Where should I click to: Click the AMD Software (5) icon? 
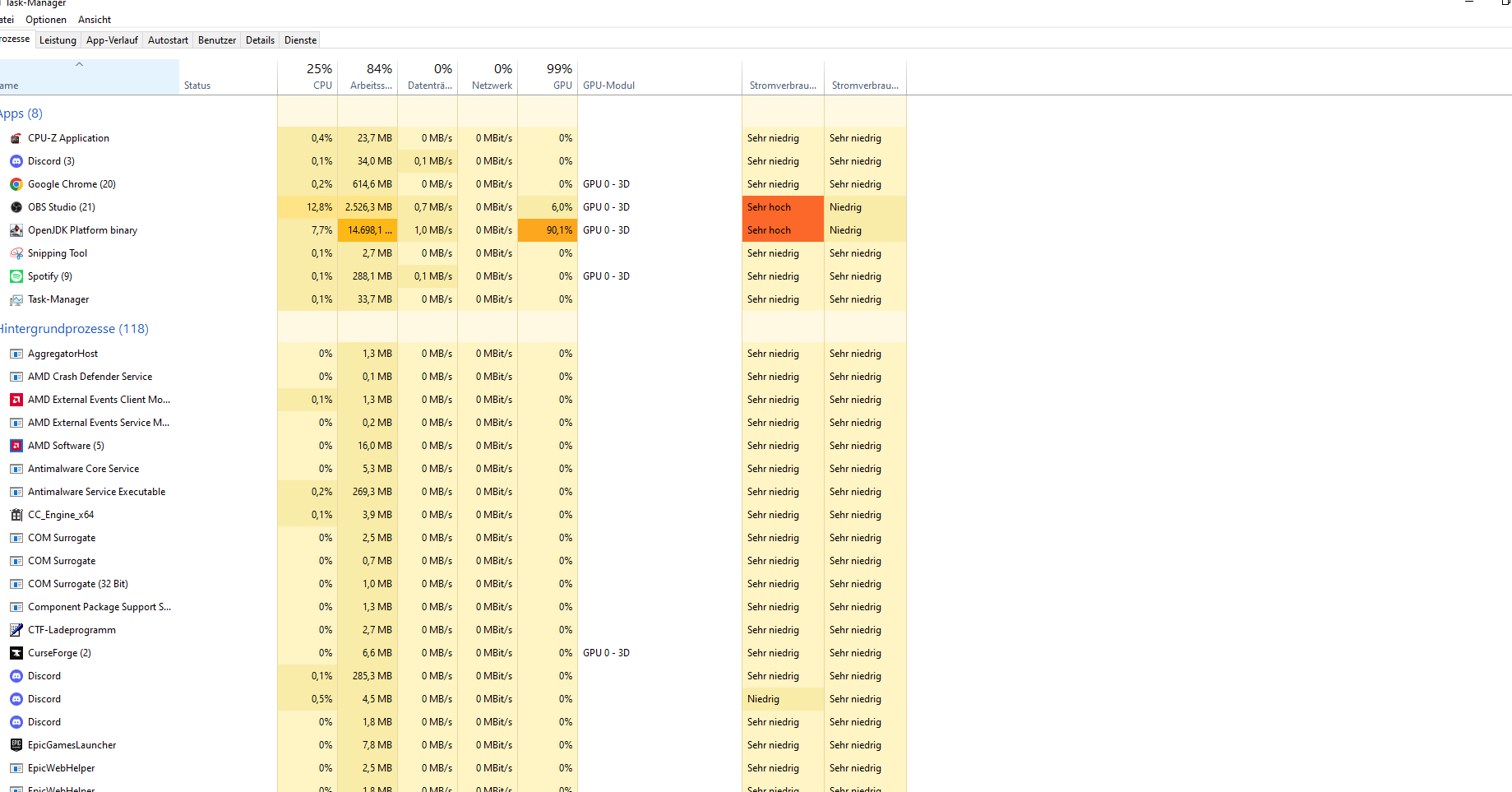point(16,446)
